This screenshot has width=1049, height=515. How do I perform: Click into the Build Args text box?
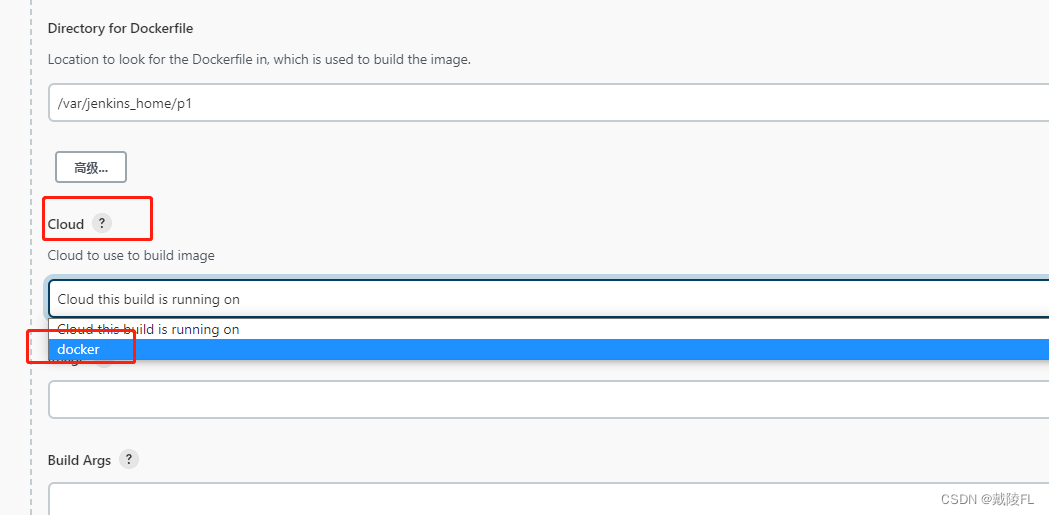click(x=548, y=499)
